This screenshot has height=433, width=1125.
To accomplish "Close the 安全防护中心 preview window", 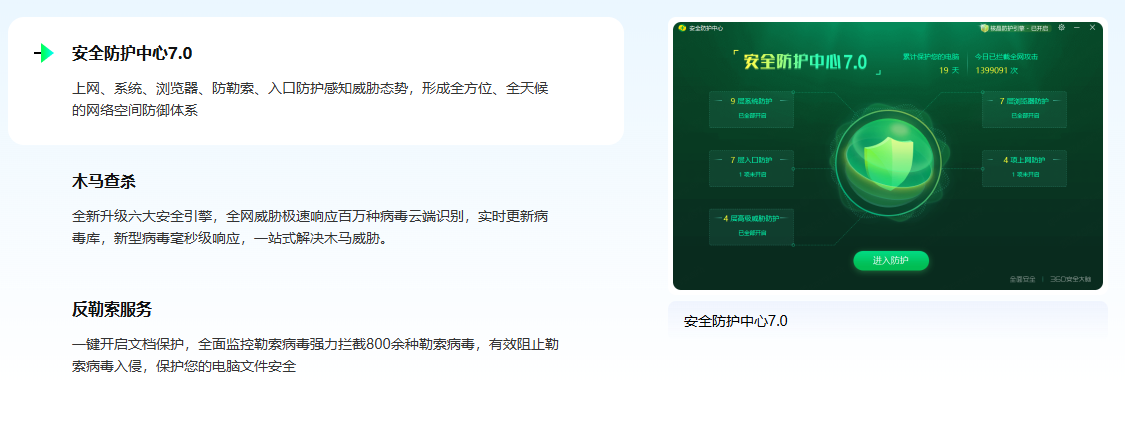I will 1093,28.
